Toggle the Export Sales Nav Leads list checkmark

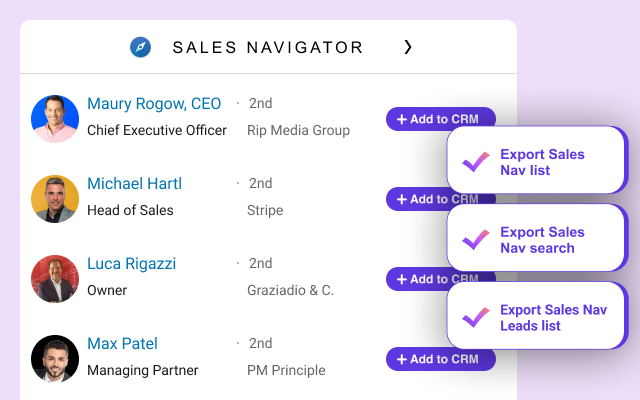pos(475,317)
